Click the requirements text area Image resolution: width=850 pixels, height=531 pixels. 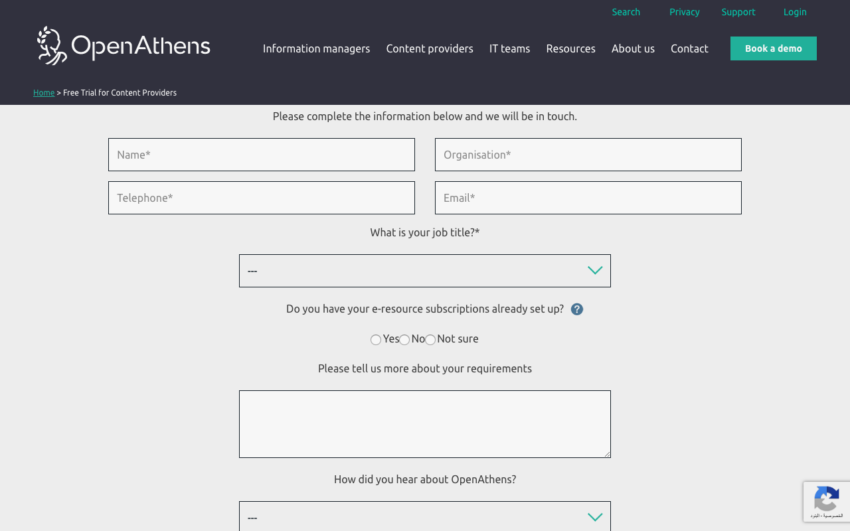pos(424,424)
